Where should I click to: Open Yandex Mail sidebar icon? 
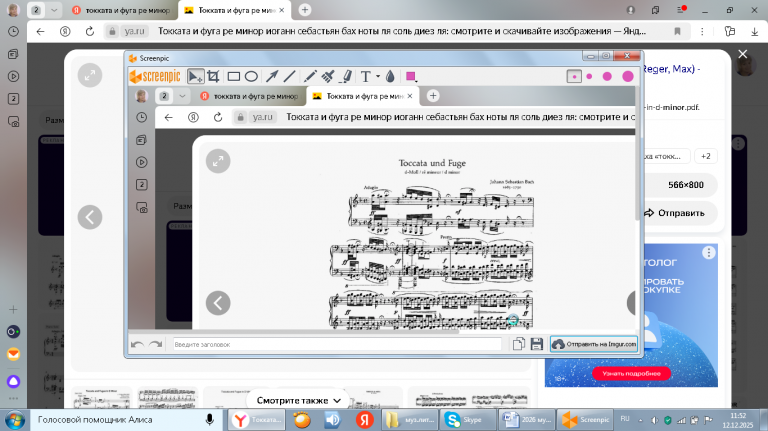13,354
